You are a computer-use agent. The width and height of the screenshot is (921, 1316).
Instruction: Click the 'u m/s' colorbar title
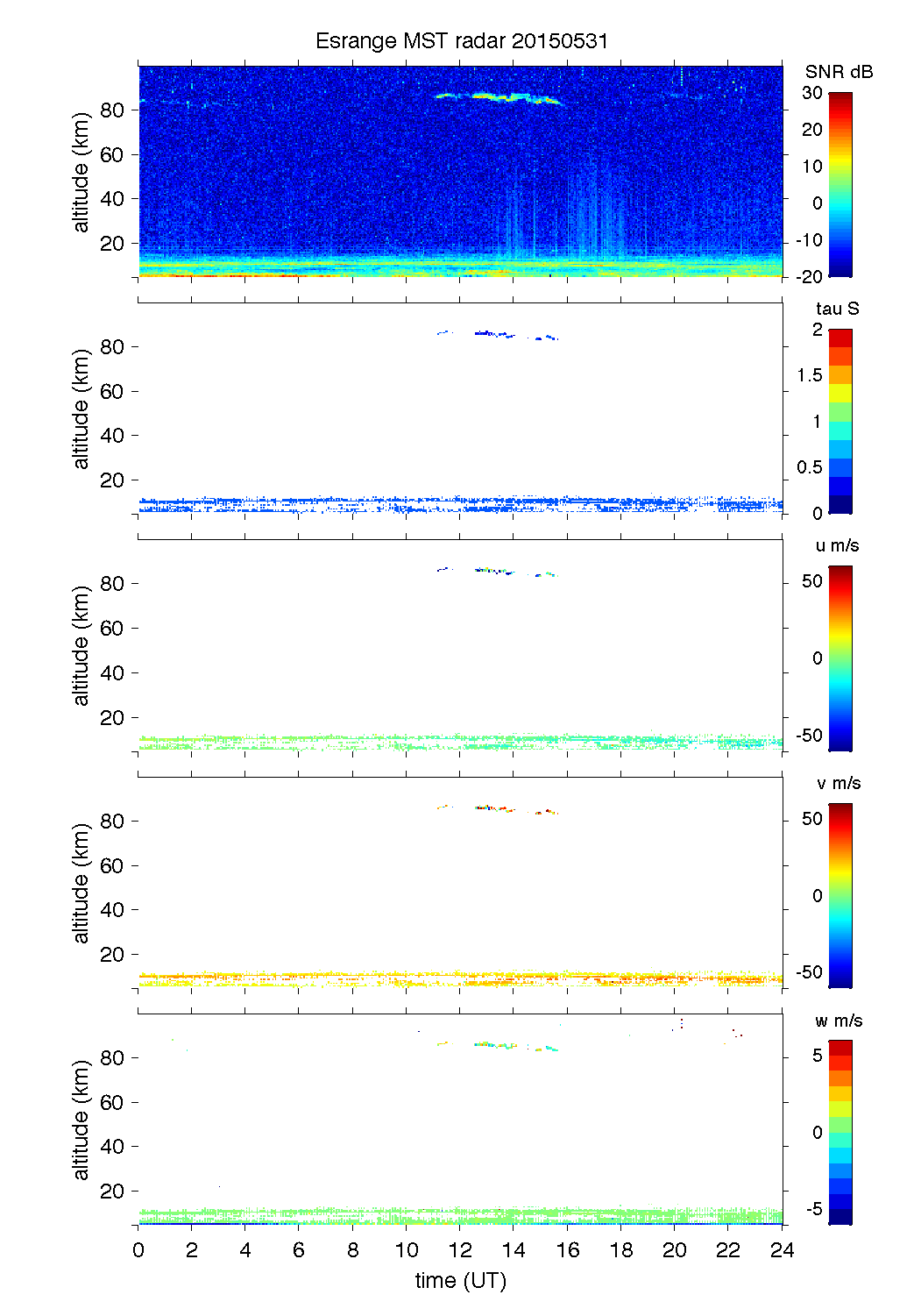pos(837,545)
